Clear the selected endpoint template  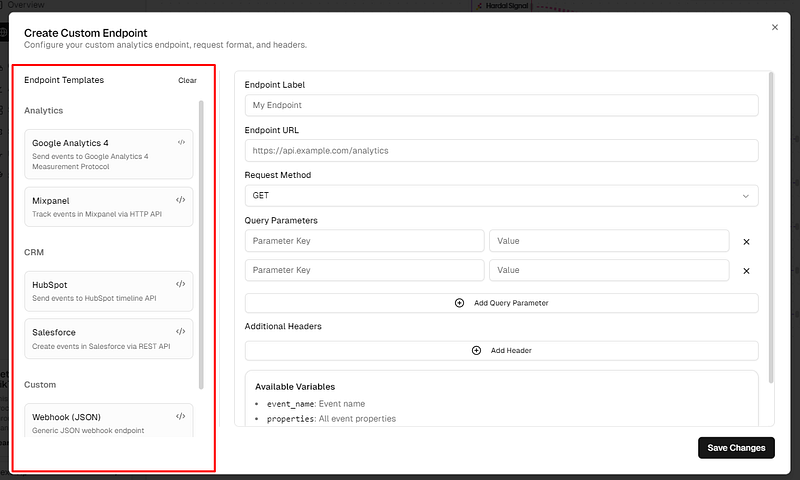click(187, 81)
